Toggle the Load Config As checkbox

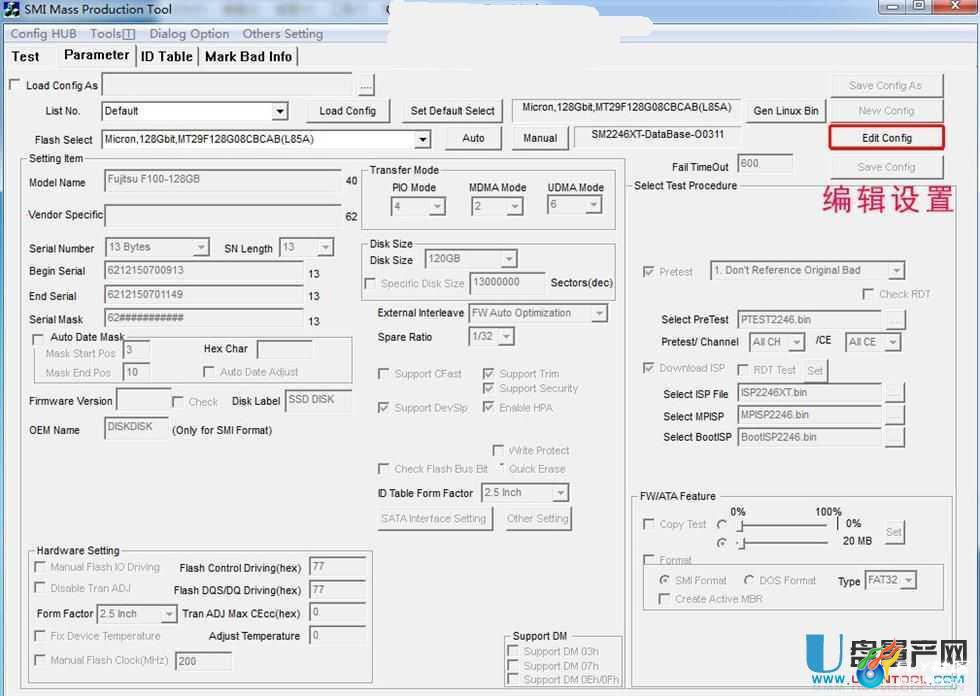coord(15,84)
